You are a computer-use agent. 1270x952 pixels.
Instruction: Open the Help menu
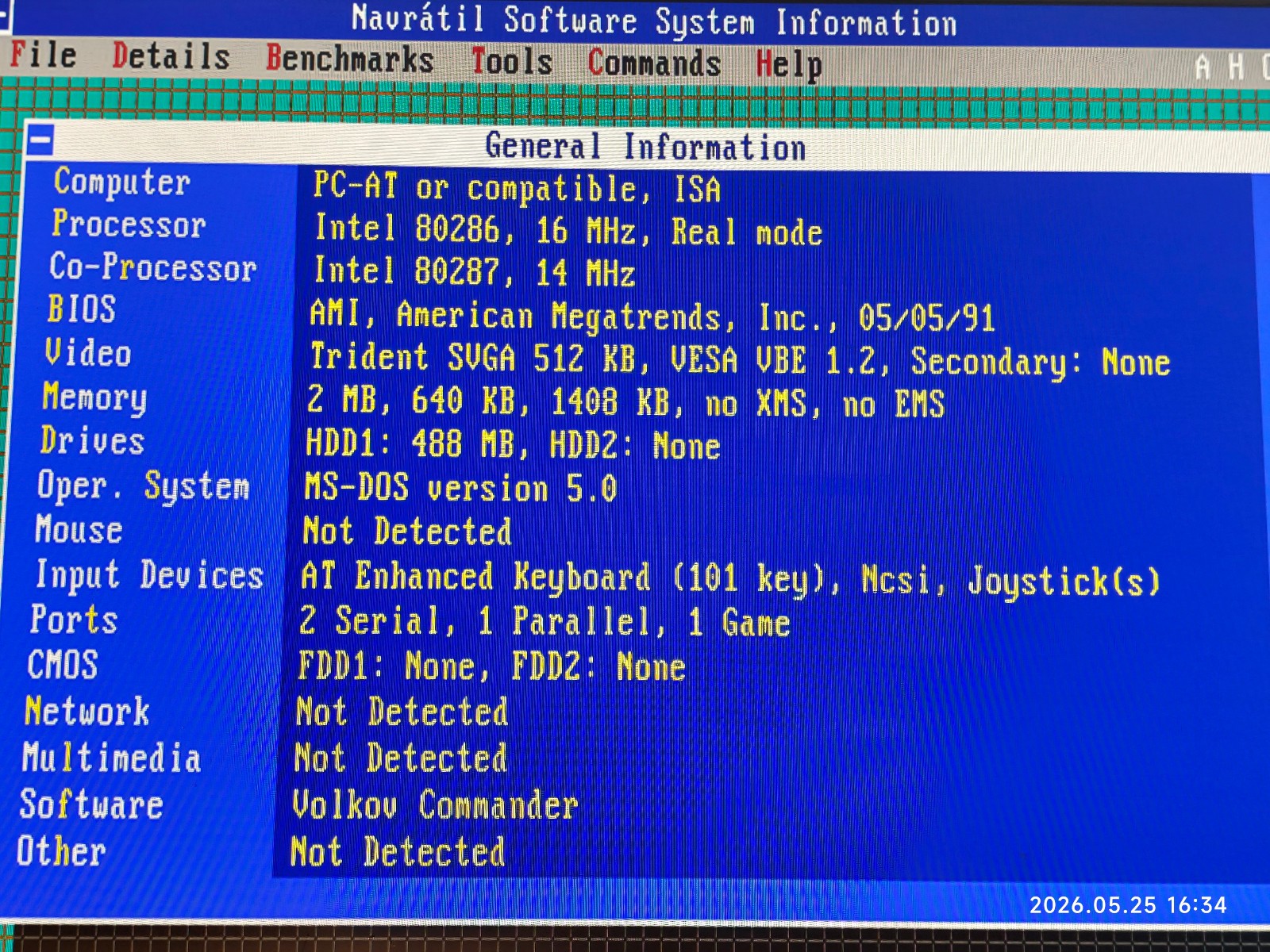coord(789,65)
